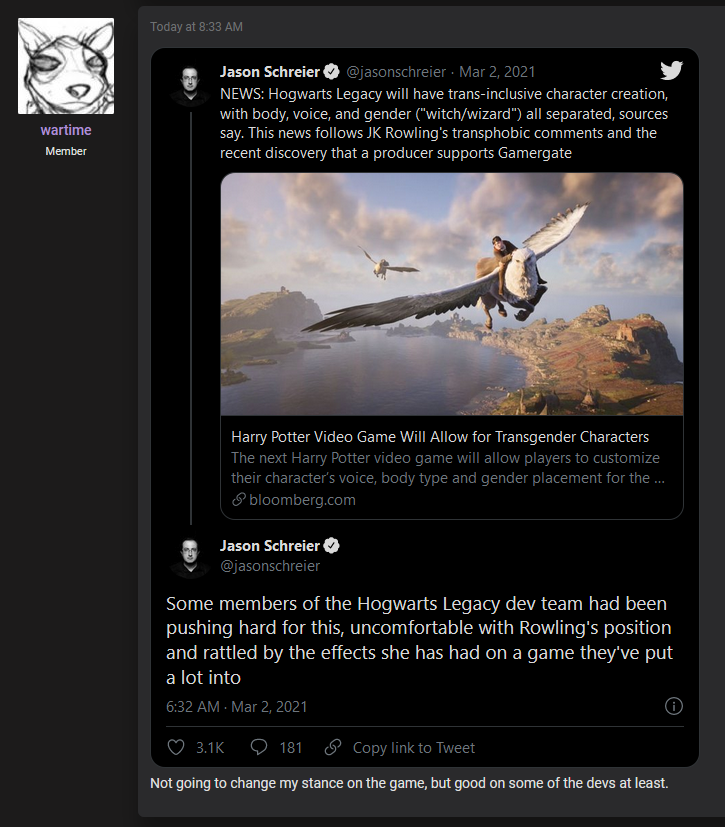725x827 pixels.
Task: Open the wartime username profile link
Action: pyautogui.click(x=66, y=131)
